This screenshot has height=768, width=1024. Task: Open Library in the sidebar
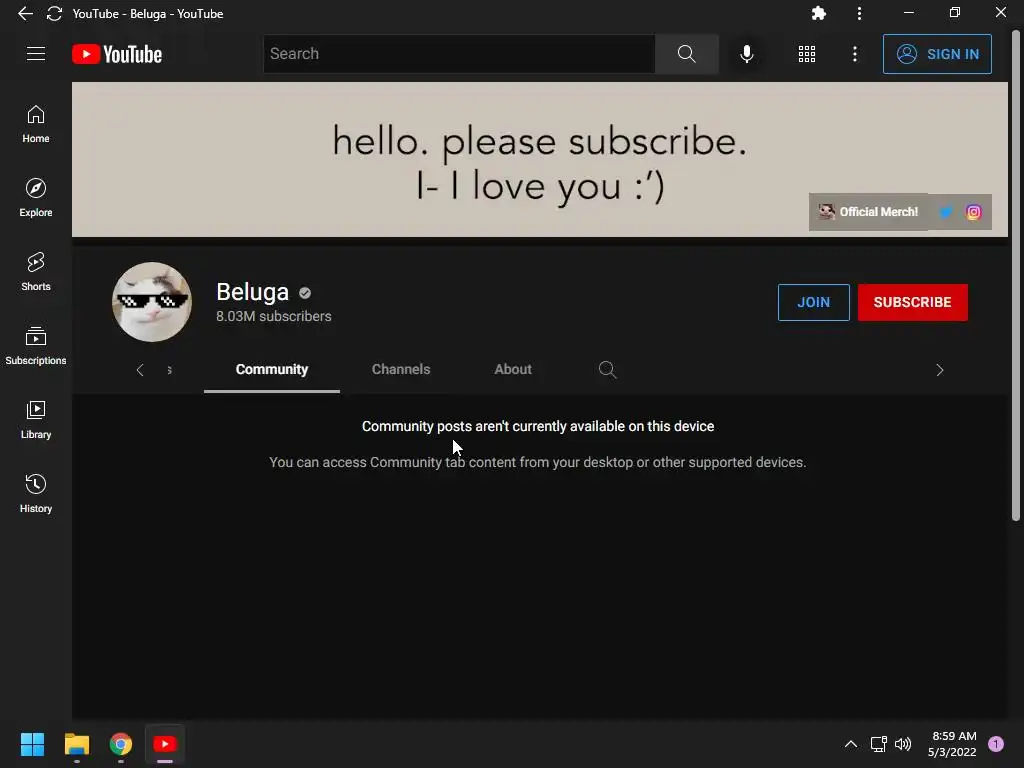pos(36,419)
